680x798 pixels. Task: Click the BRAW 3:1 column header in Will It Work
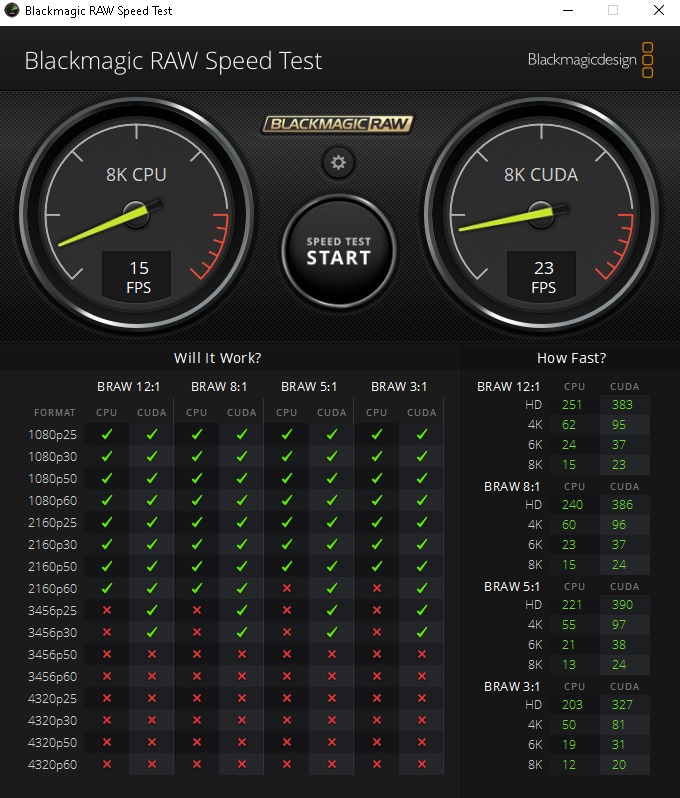click(399, 387)
